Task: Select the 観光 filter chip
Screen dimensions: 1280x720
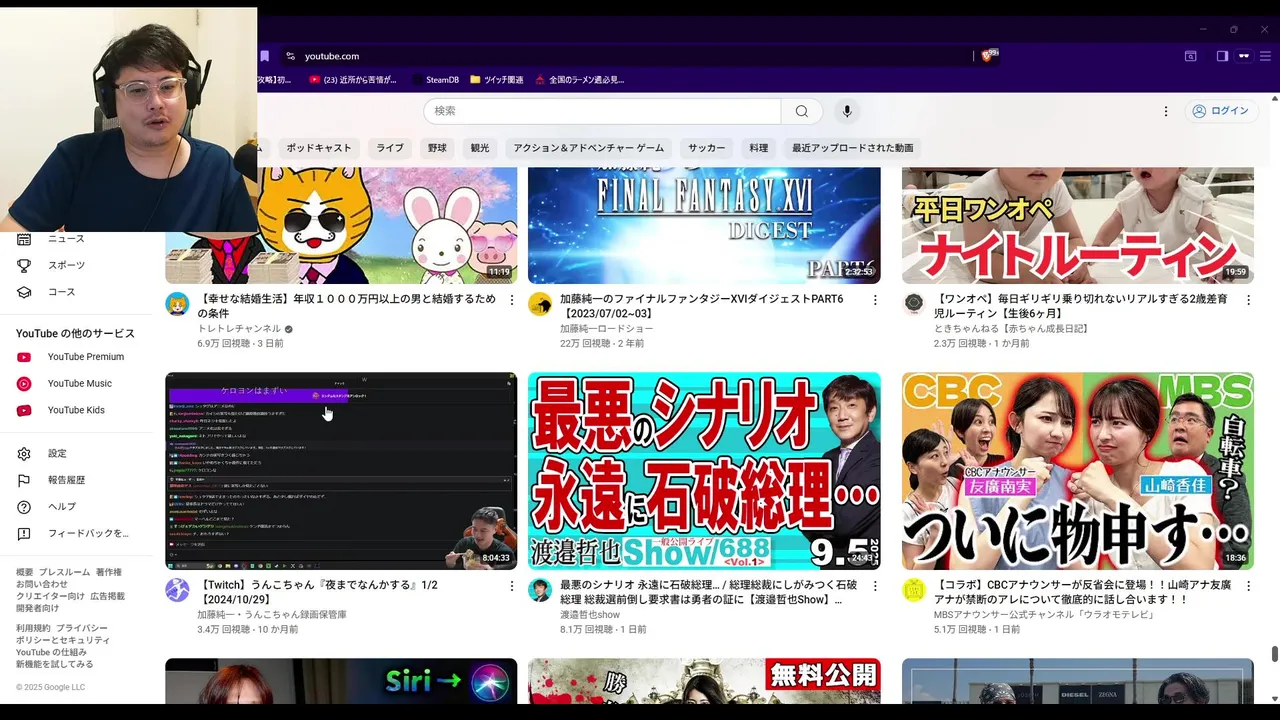Action: pyautogui.click(x=480, y=148)
